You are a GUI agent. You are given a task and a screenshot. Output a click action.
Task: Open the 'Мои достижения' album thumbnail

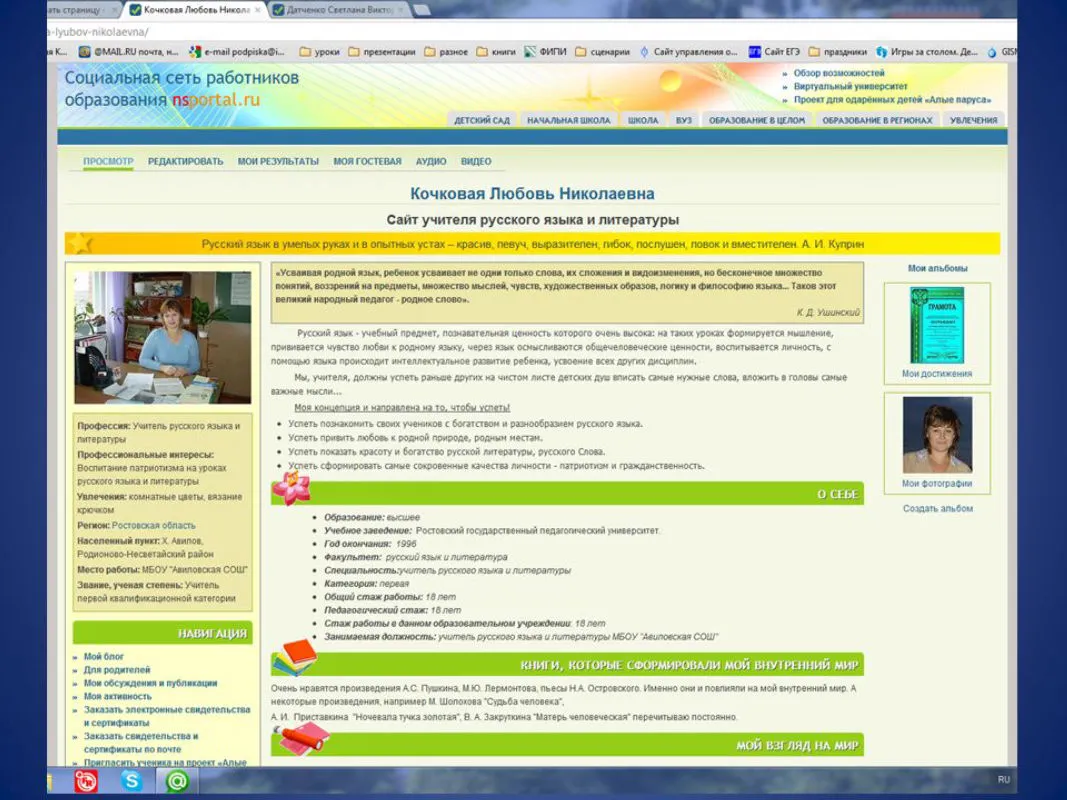(x=937, y=326)
